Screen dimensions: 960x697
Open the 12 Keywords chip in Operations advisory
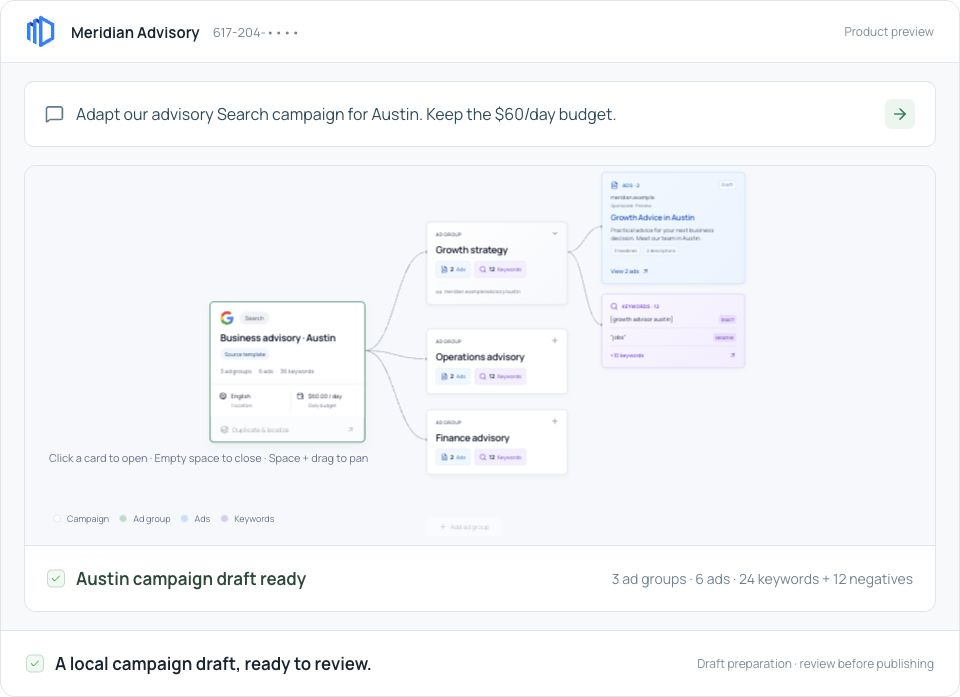point(500,376)
